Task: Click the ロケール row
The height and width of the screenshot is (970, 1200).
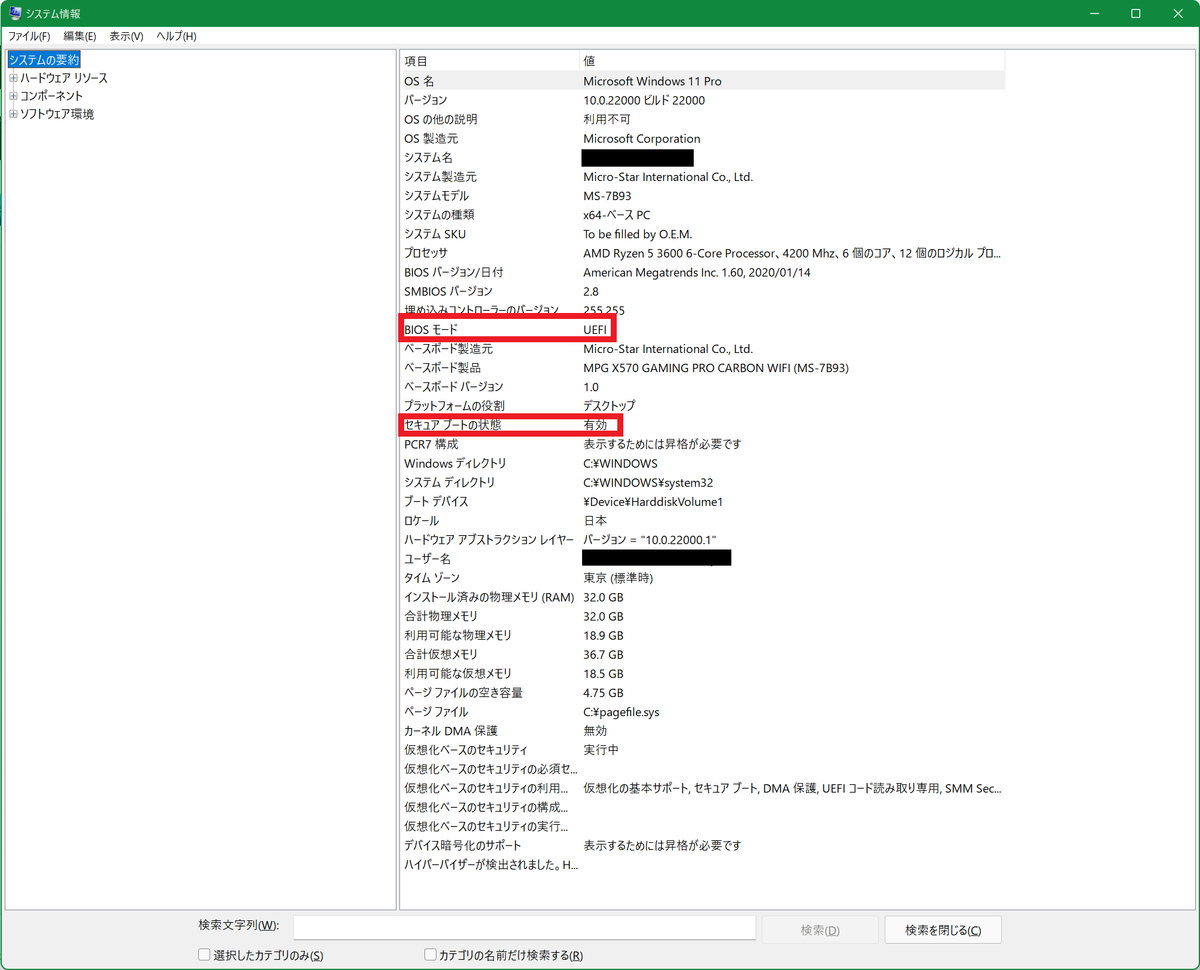Action: pyautogui.click(x=702, y=521)
